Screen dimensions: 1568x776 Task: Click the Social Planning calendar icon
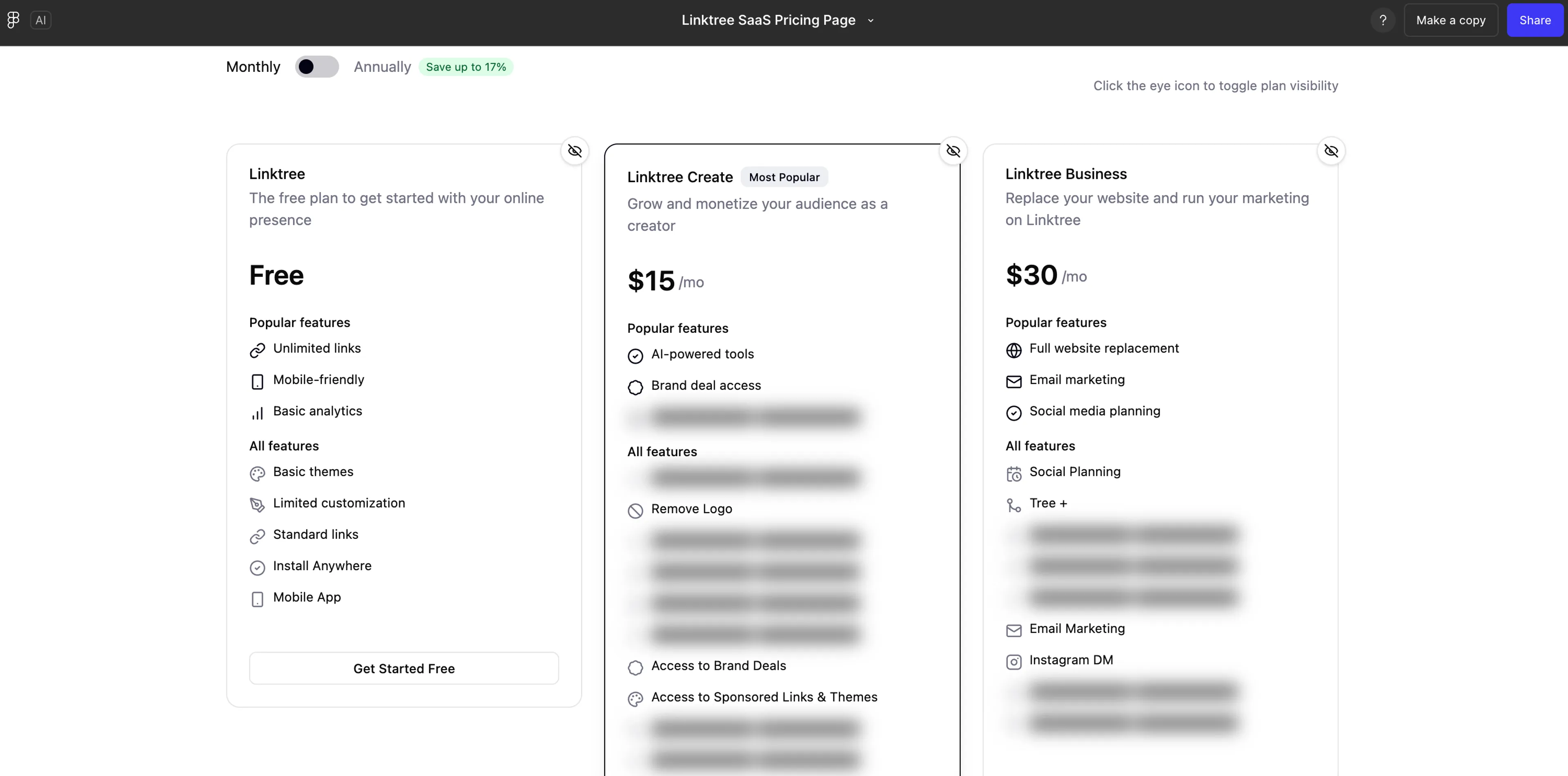click(1014, 473)
